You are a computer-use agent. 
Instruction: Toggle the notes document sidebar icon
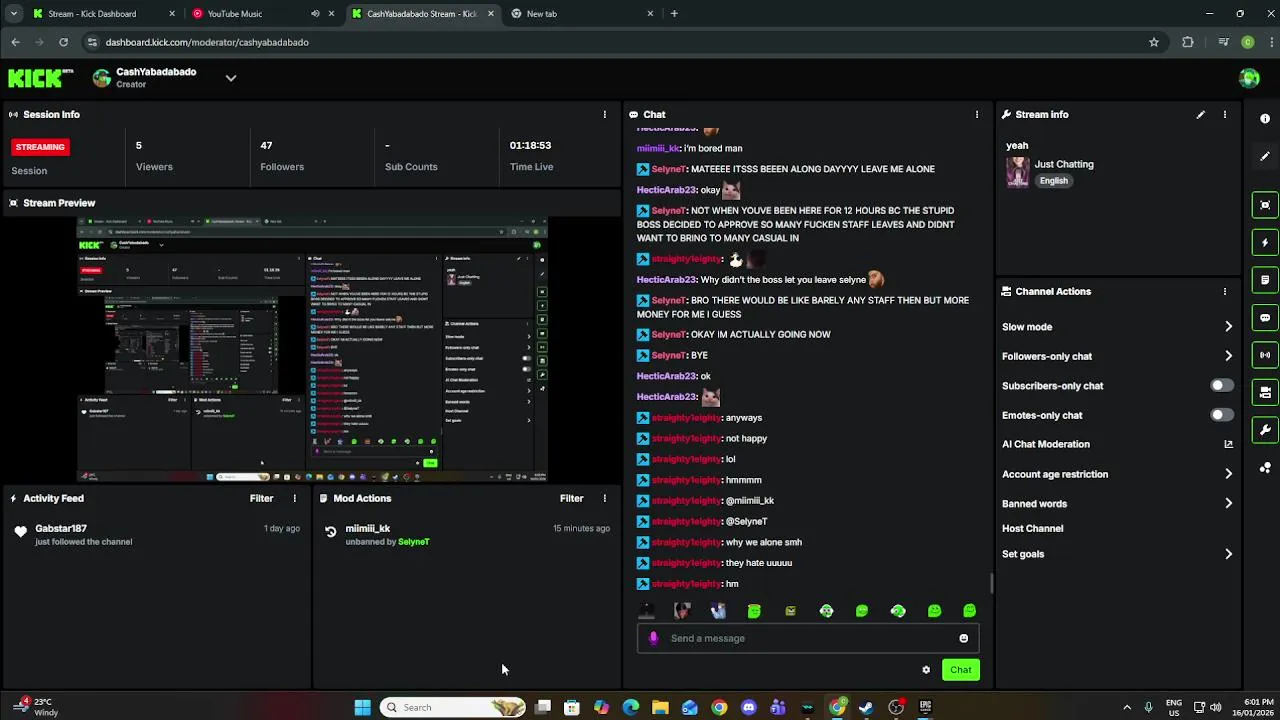click(x=1265, y=280)
